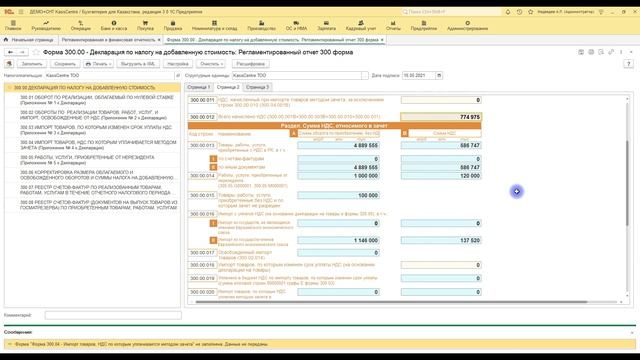Select 300.03 ИМПОРТ ТОВАРОВ tree item

[x=96, y=130]
